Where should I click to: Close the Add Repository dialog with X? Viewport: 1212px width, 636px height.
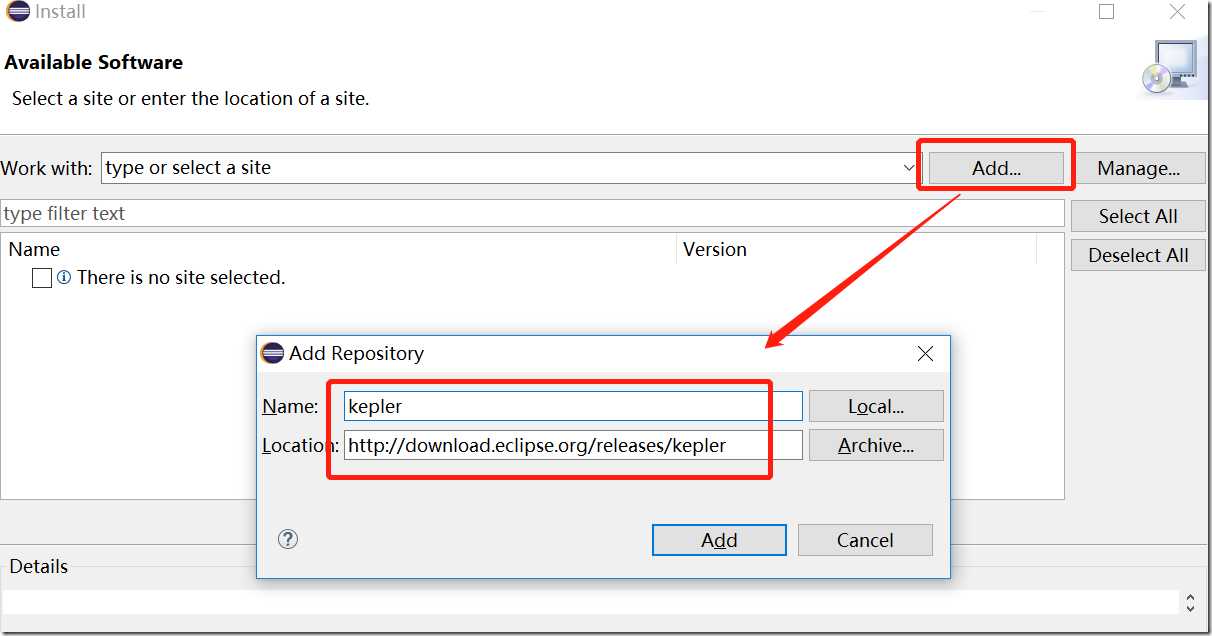pyautogui.click(x=925, y=354)
